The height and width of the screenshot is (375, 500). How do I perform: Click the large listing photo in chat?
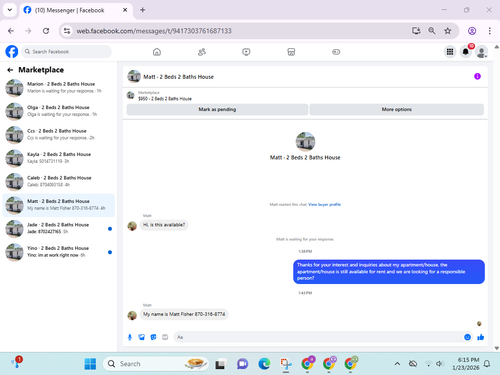coord(305,141)
